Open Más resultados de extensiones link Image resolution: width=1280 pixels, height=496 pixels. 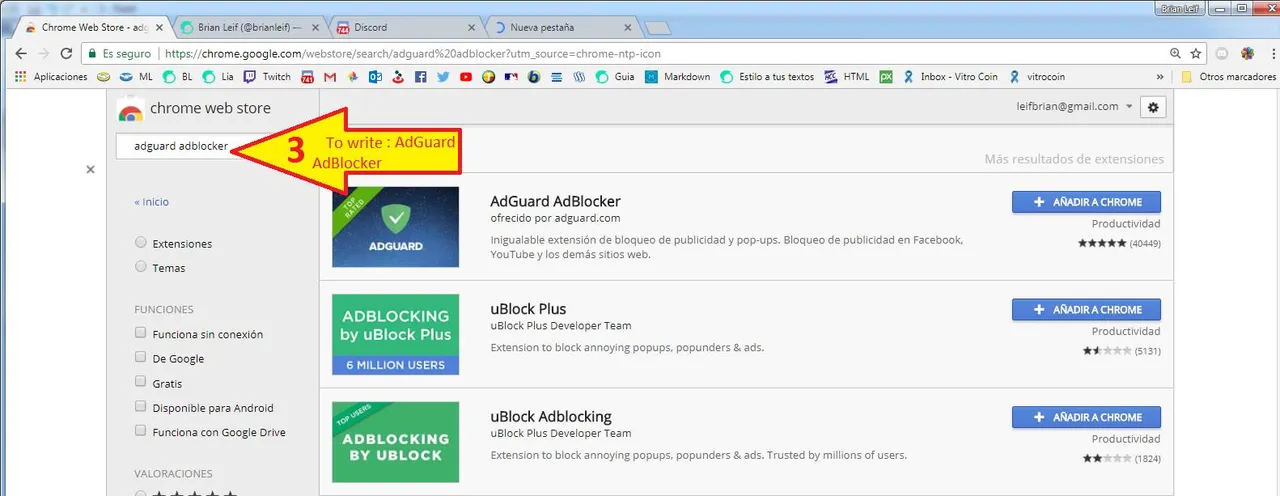tap(1074, 159)
